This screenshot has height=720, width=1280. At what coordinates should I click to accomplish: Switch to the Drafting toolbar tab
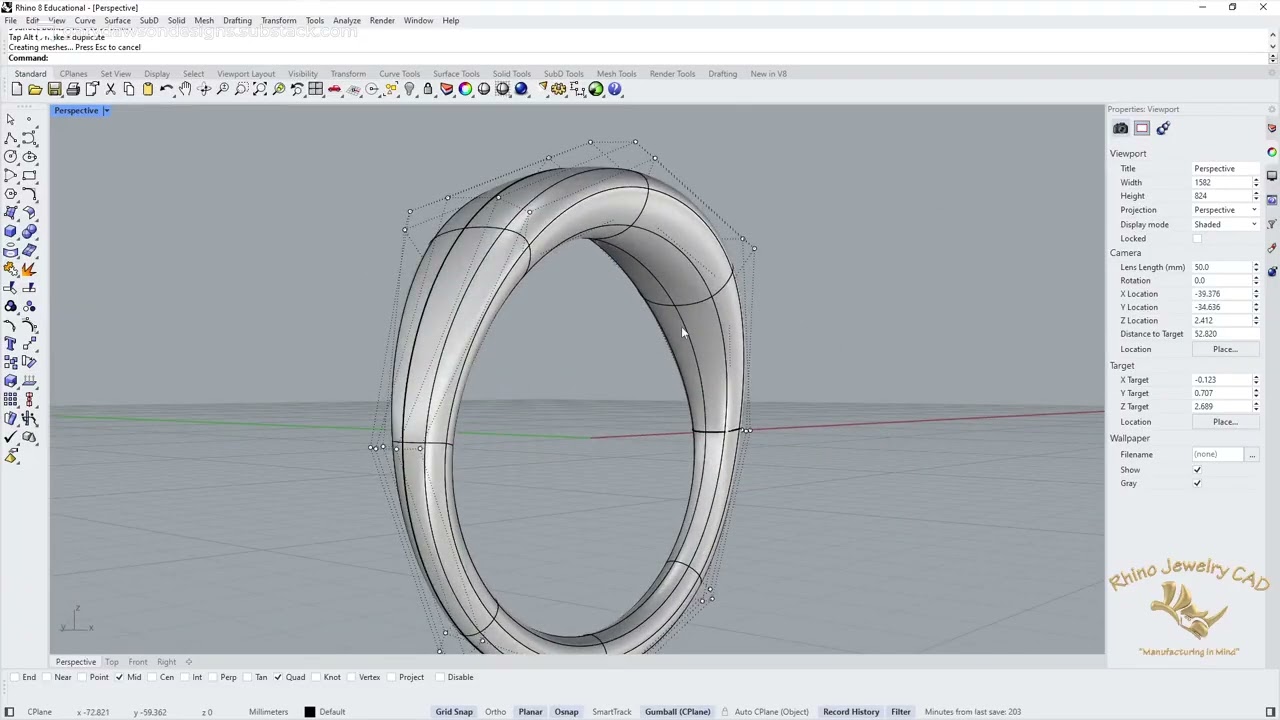tap(722, 74)
